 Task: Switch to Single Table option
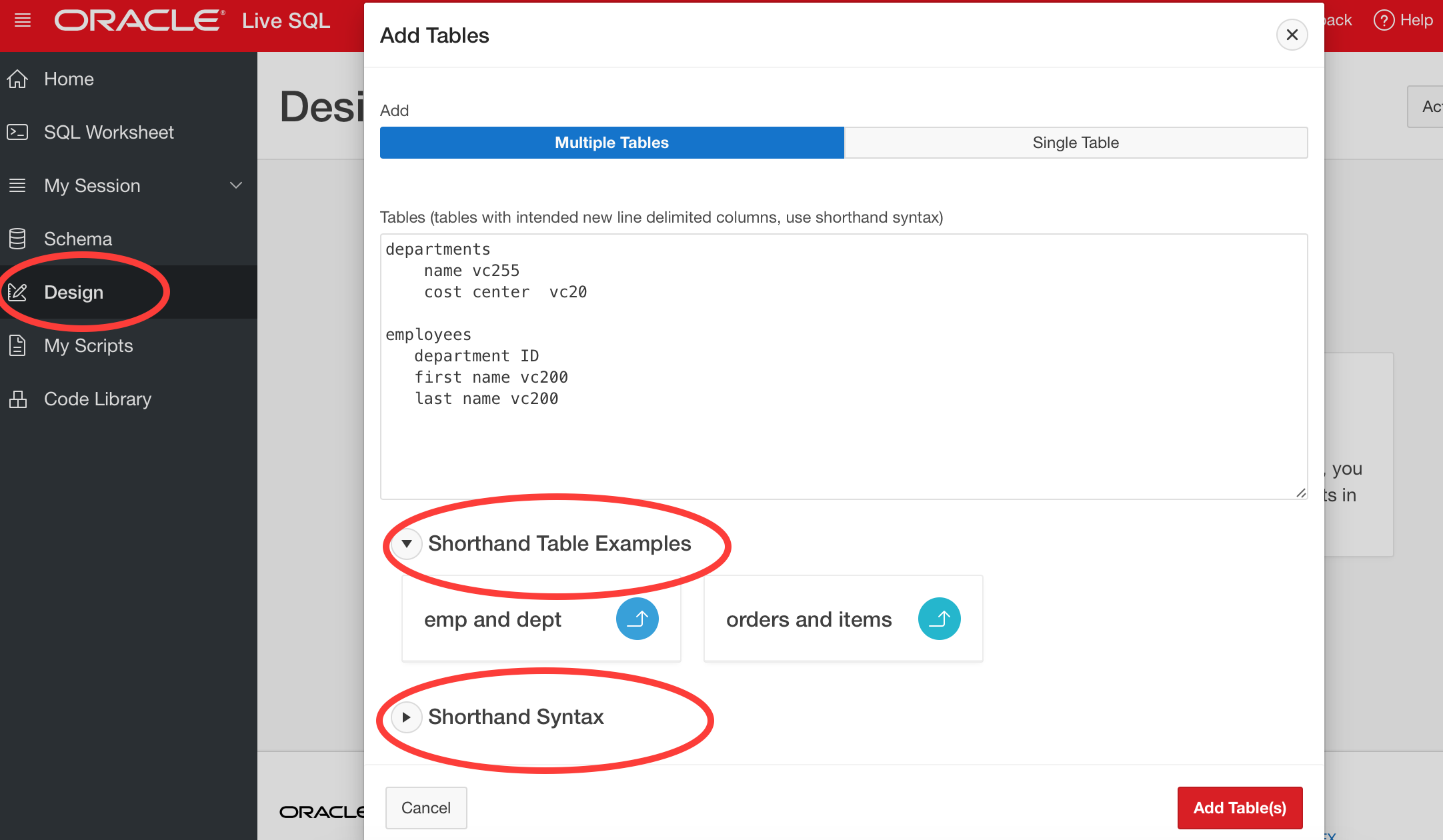(x=1076, y=143)
